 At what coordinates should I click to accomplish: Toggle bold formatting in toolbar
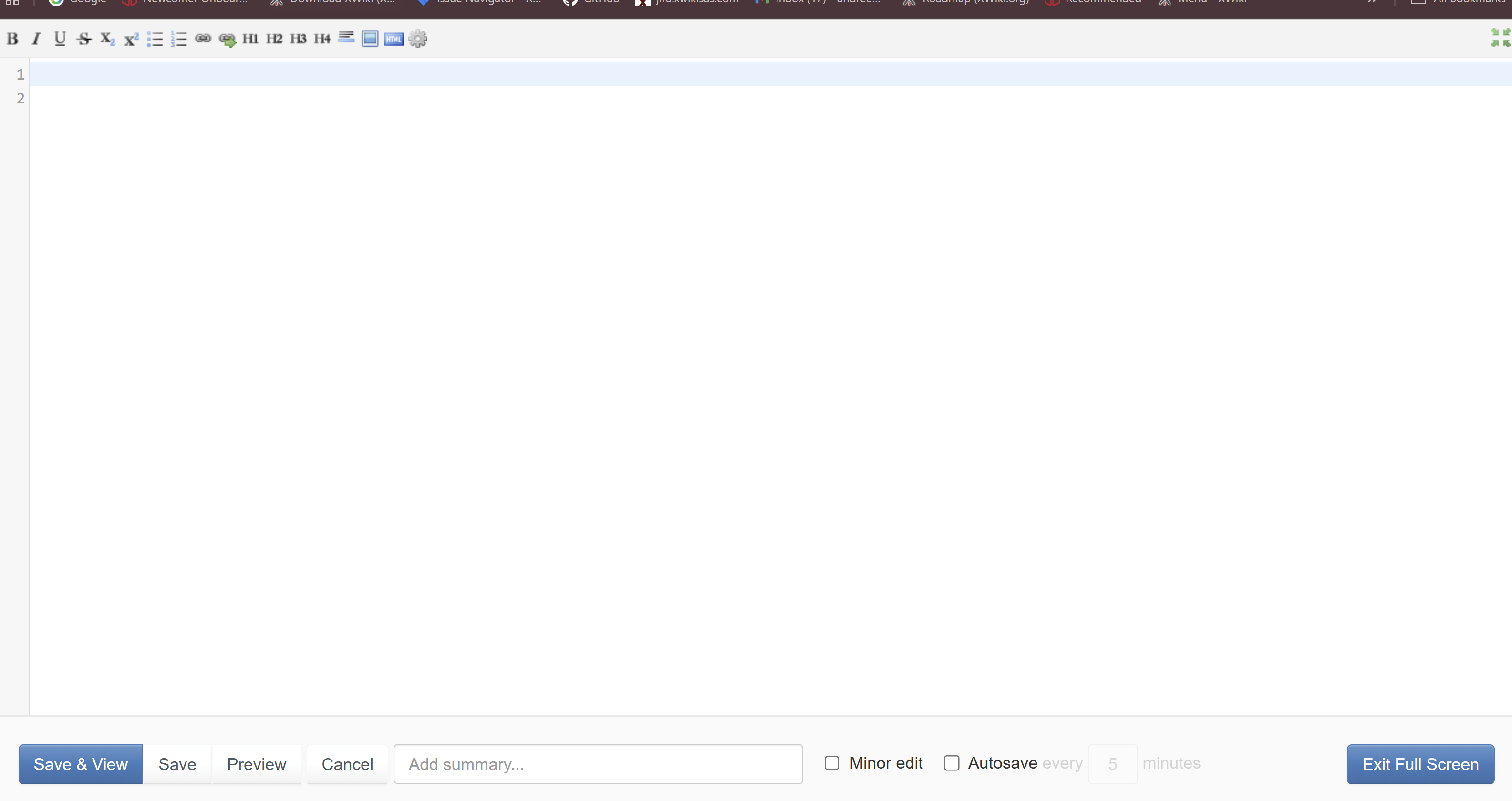coord(12,39)
